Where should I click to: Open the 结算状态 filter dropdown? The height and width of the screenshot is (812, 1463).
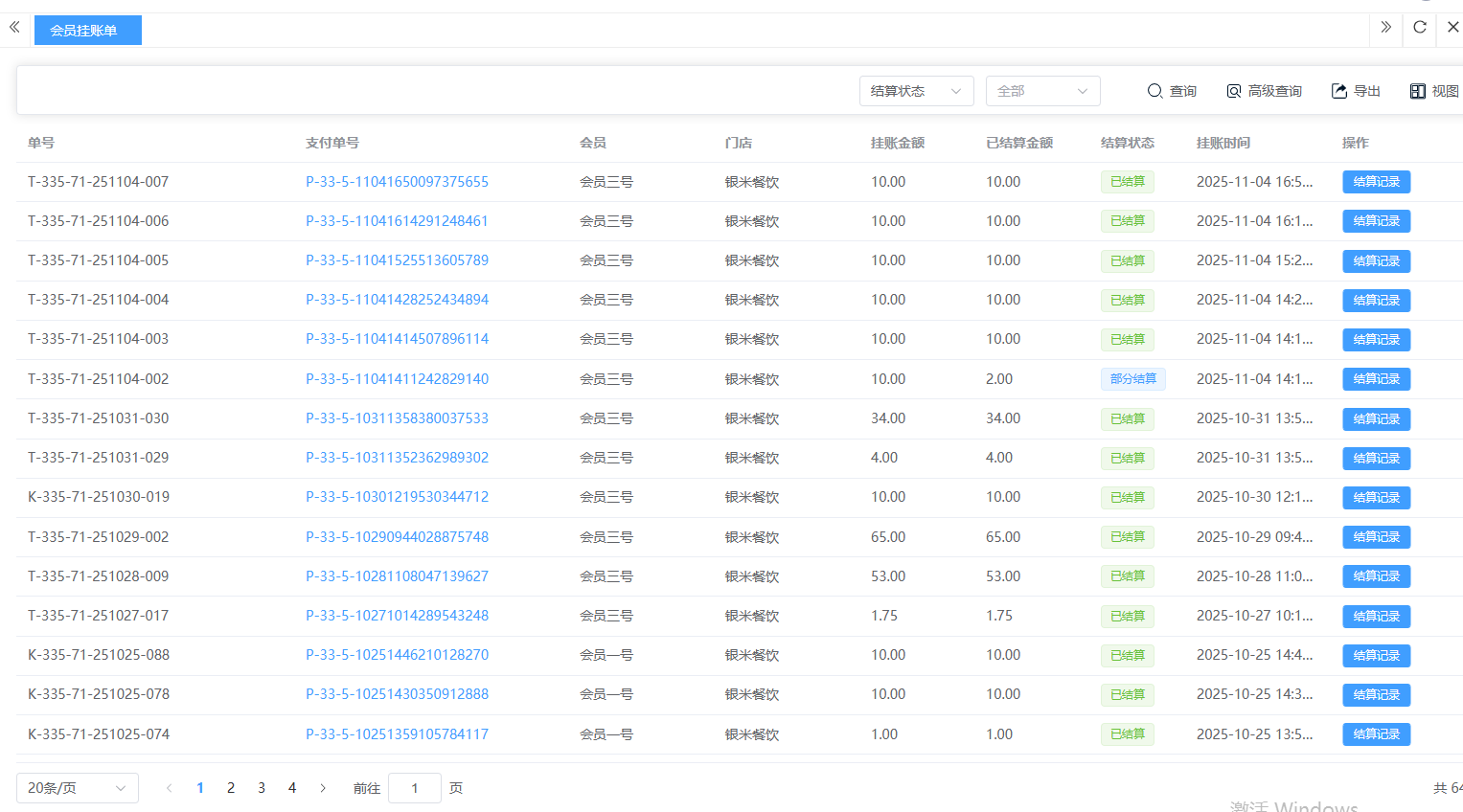click(x=916, y=91)
